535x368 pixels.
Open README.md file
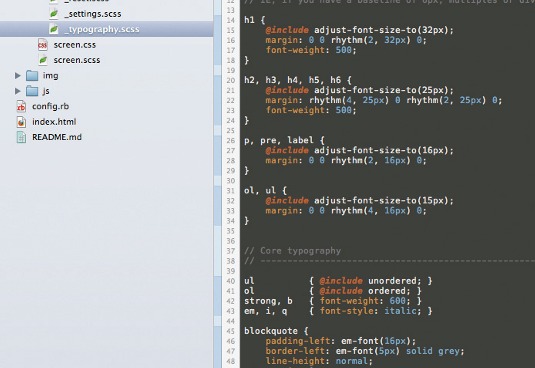[x=57, y=137]
